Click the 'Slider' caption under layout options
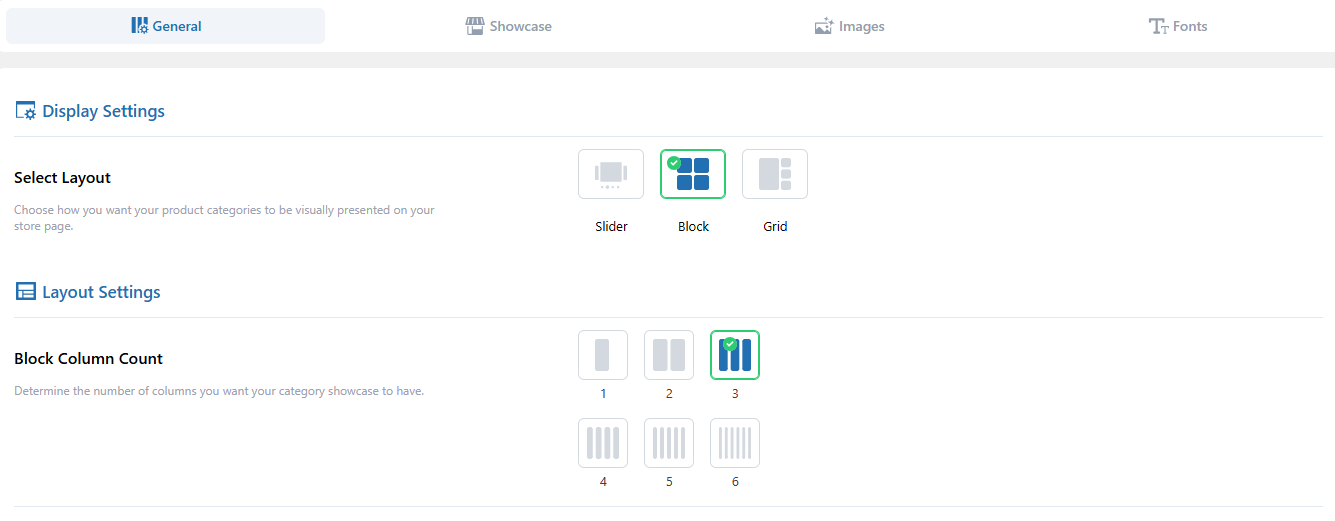Screen dimensions: 1335x521 611,227
